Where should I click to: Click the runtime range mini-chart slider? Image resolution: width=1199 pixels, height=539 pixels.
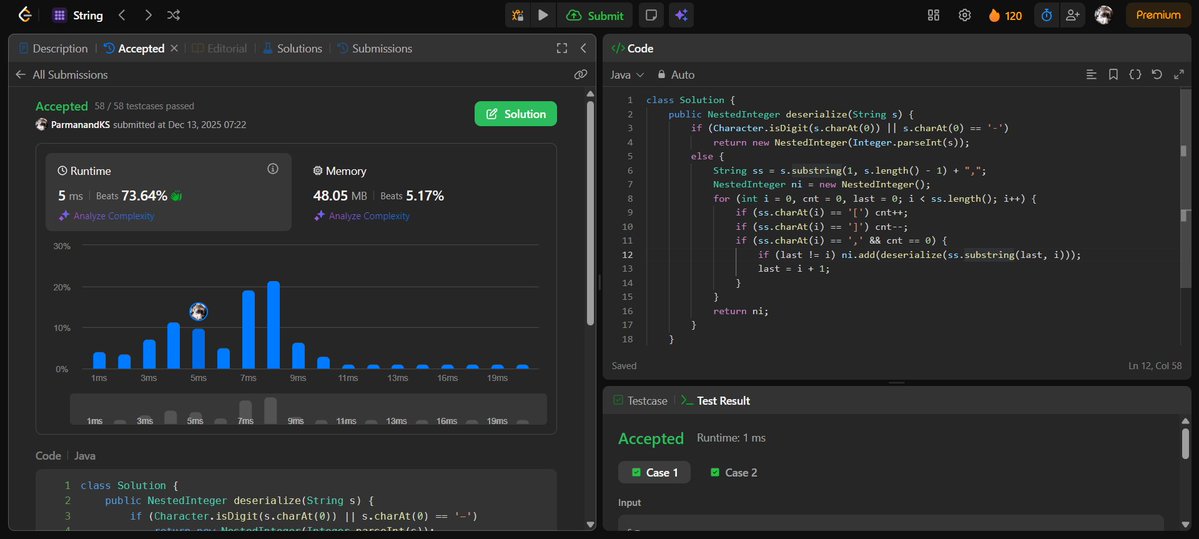pyautogui.click(x=308, y=409)
